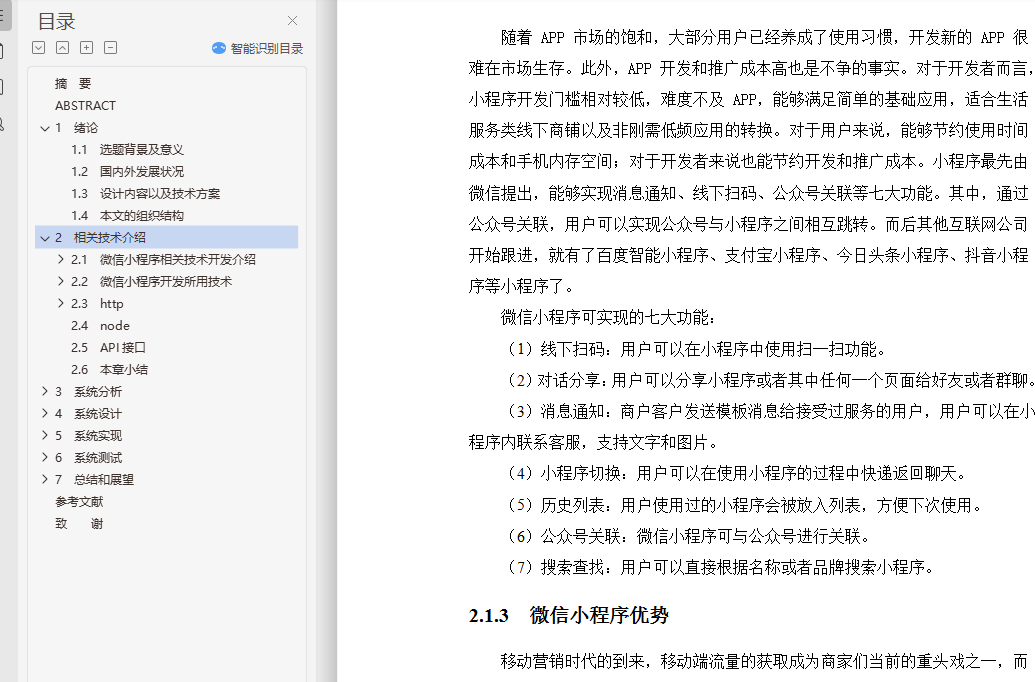Go to 2.4 node entry
The width and height of the screenshot is (1035, 682).
tap(100, 325)
